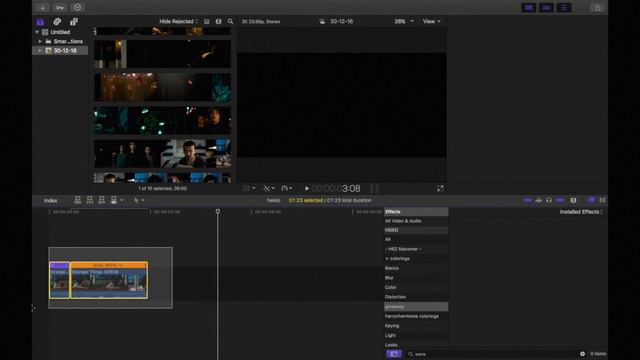The width and height of the screenshot is (640, 360).
Task: Append the selected clip to storyline
Action: [x=102, y=200]
